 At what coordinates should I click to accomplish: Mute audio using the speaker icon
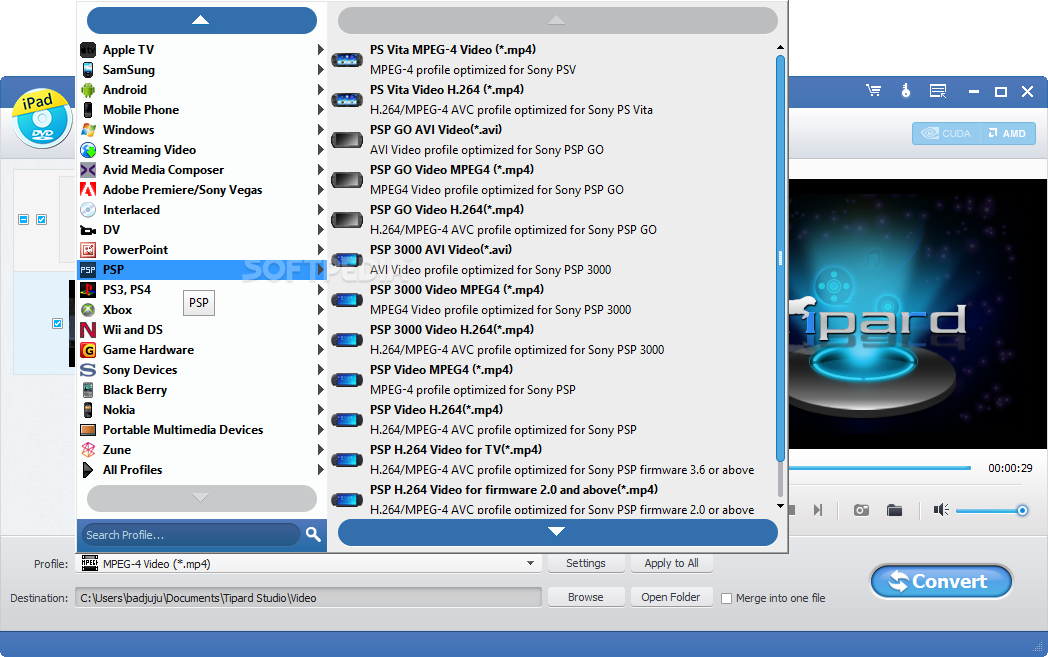(x=941, y=511)
